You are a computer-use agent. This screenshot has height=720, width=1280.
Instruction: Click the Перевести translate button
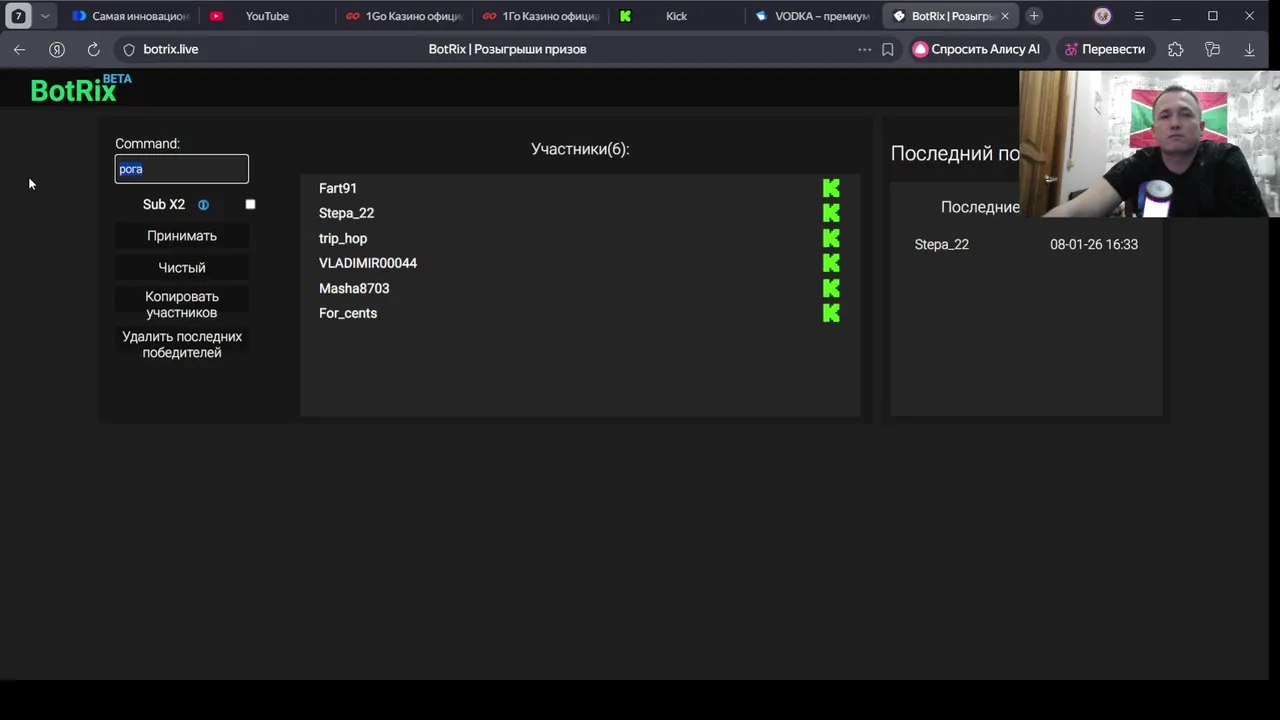(x=1104, y=49)
